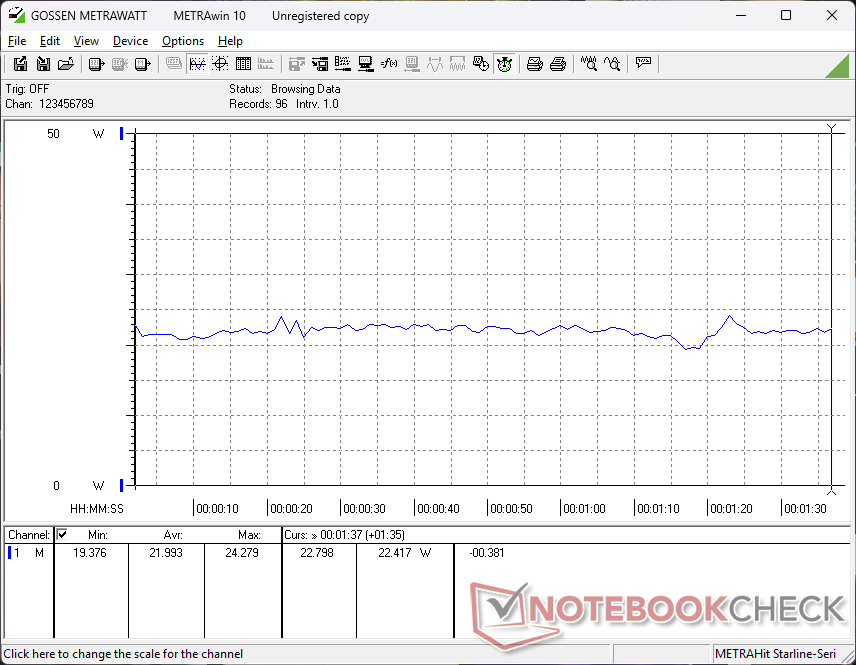Viewport: 856px width, 665px height.
Task: Click the difference value -00.381
Action: coord(486,553)
